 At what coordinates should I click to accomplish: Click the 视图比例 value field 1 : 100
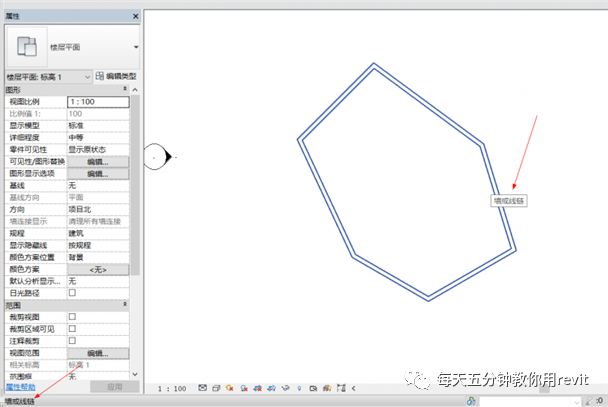tap(98, 102)
